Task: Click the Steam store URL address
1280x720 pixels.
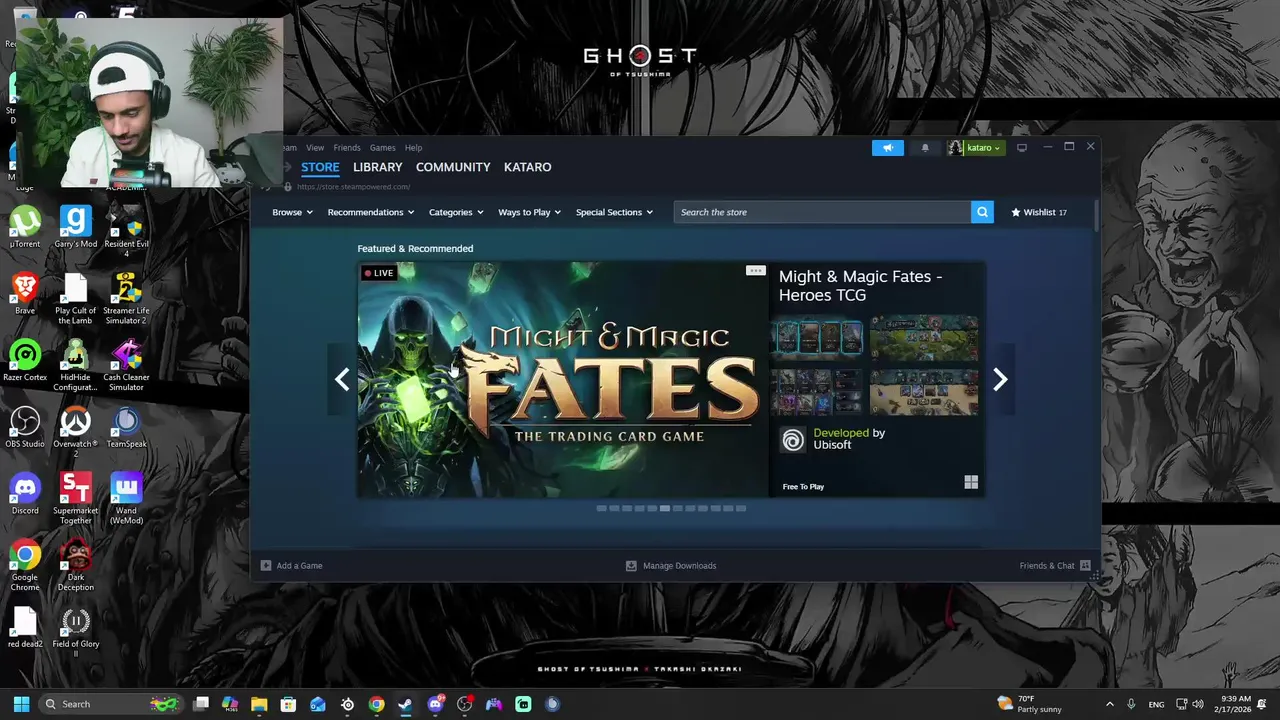Action: point(353,187)
